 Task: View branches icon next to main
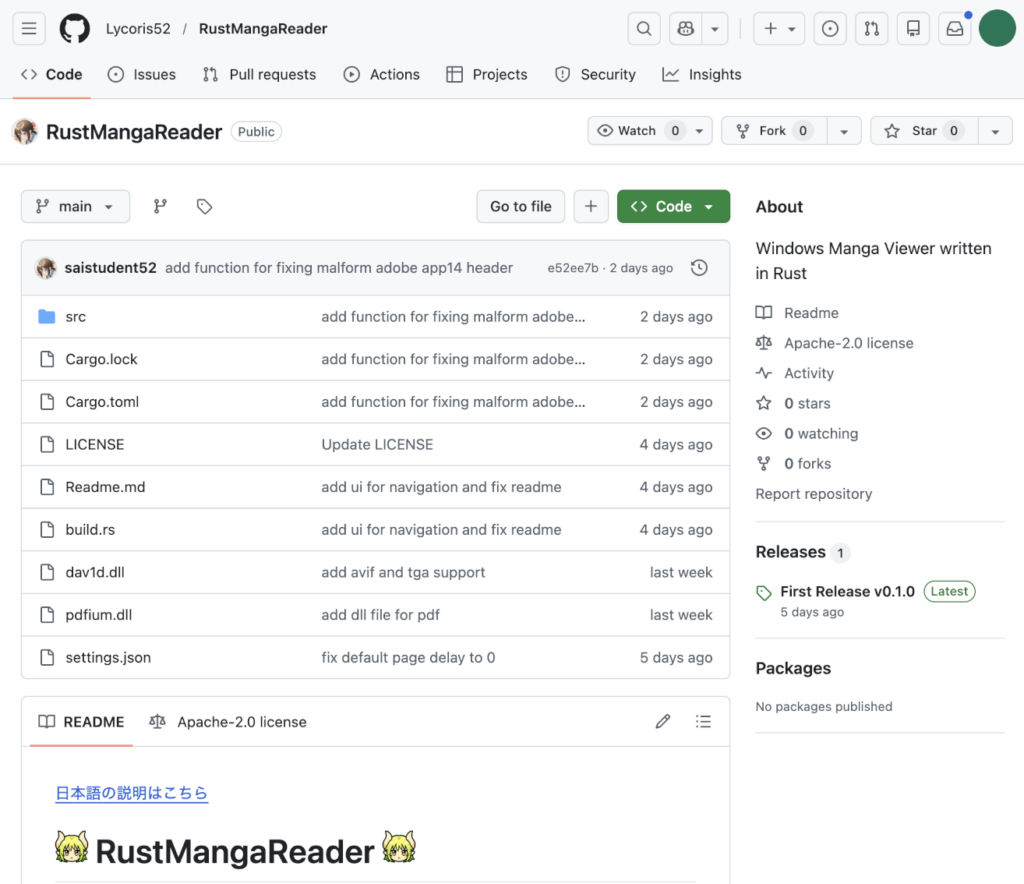[160, 206]
